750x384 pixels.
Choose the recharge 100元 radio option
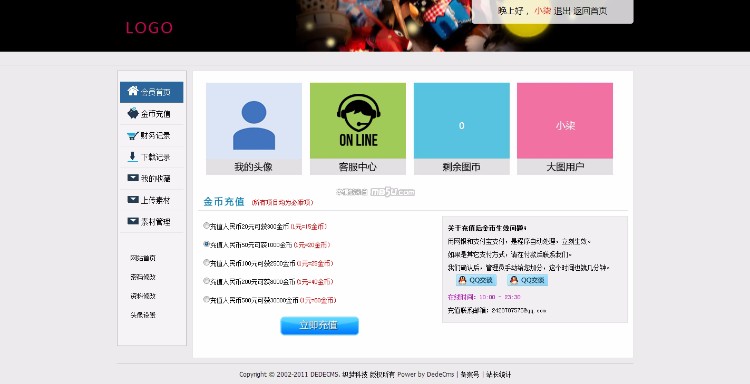pyautogui.click(x=206, y=263)
